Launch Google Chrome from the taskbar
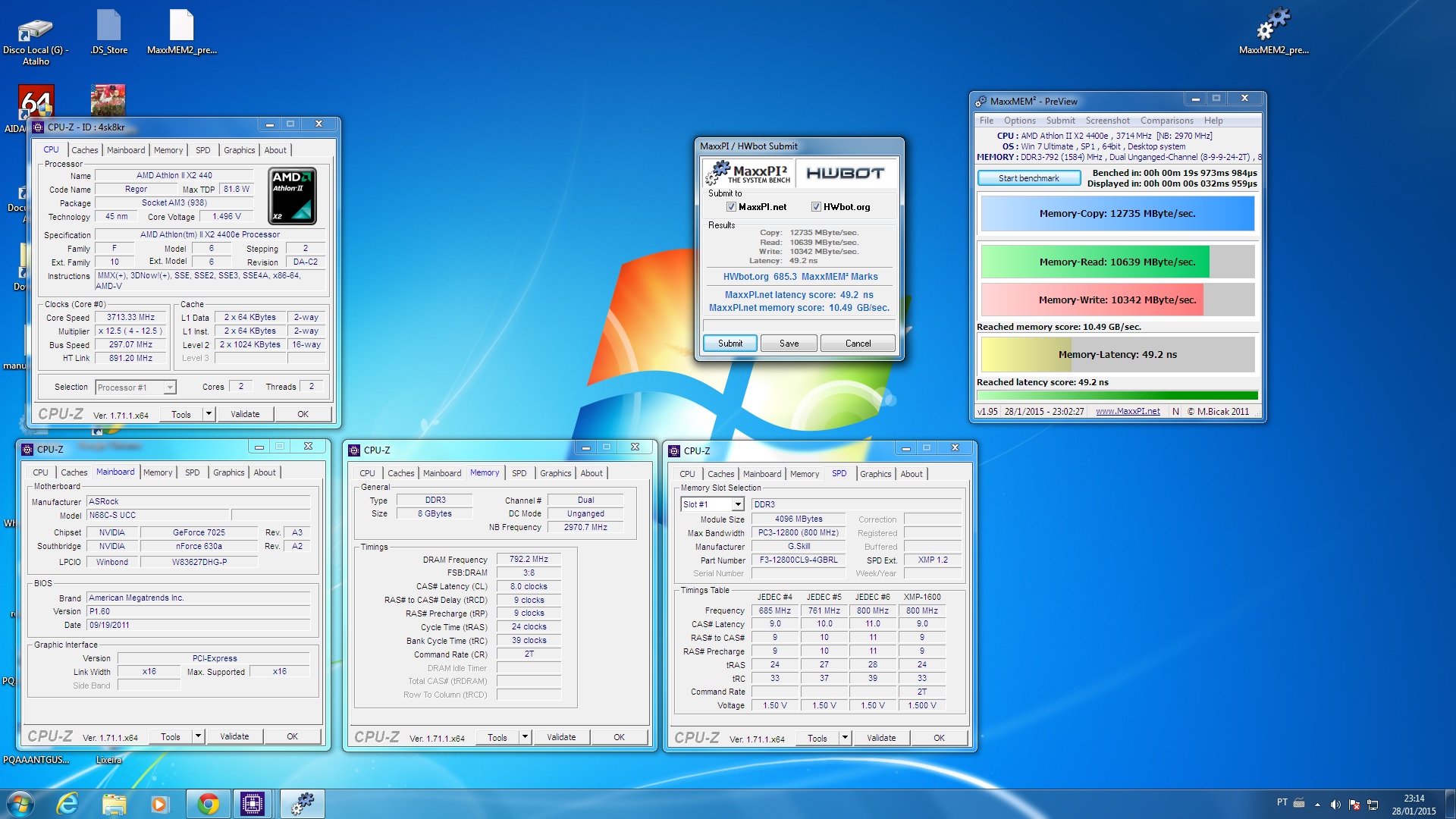This screenshot has height=819, width=1456. click(208, 804)
